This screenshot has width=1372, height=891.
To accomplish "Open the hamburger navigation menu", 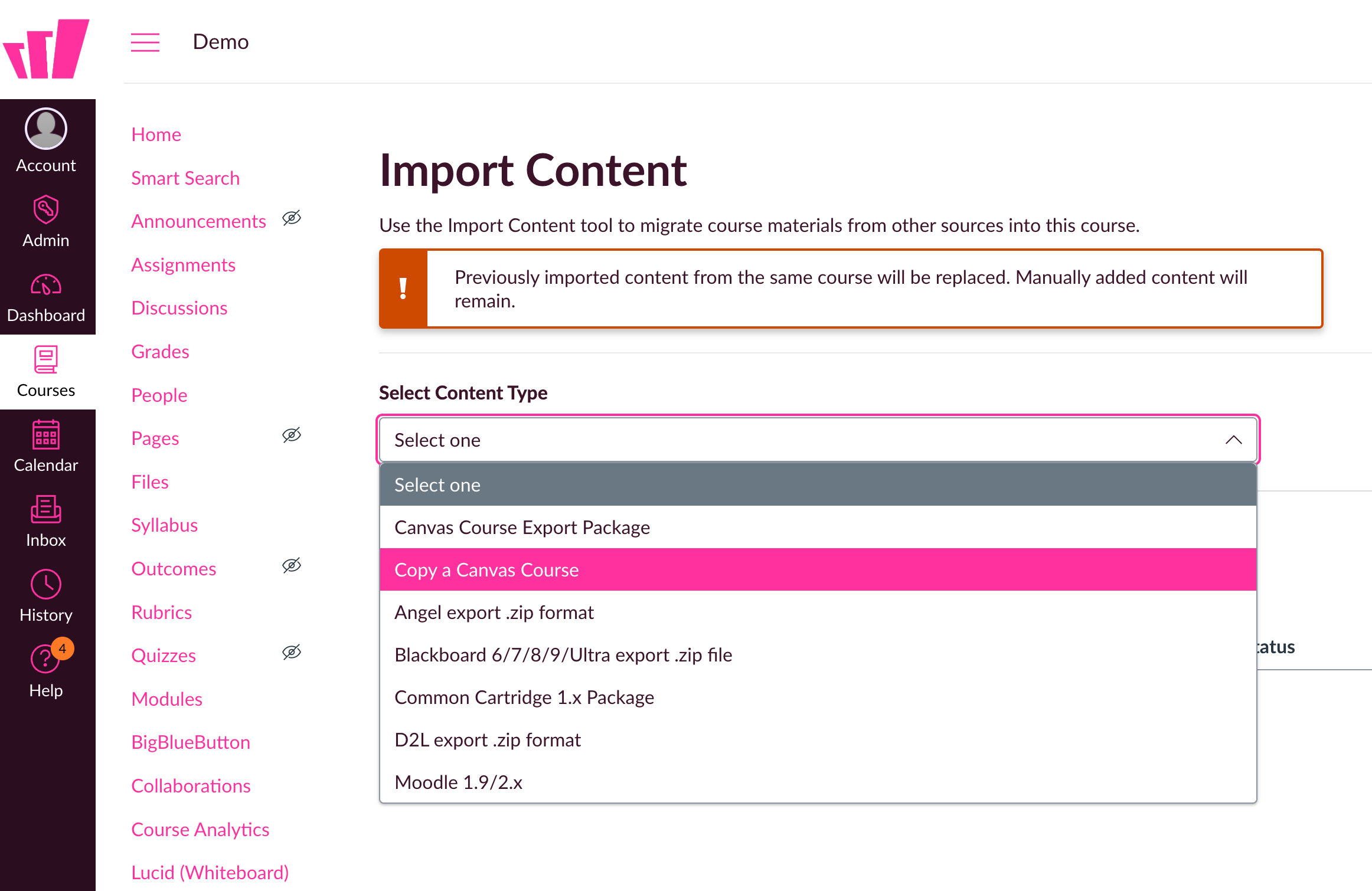I will click(x=145, y=42).
